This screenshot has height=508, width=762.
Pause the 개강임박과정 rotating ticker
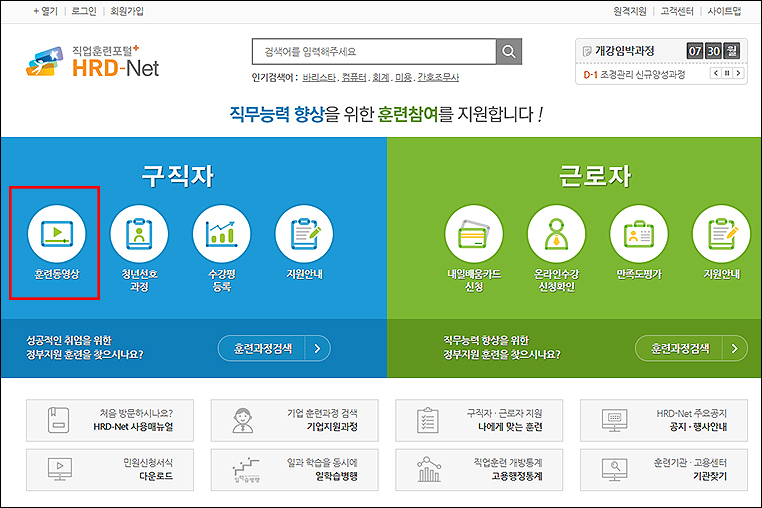[x=726, y=75]
